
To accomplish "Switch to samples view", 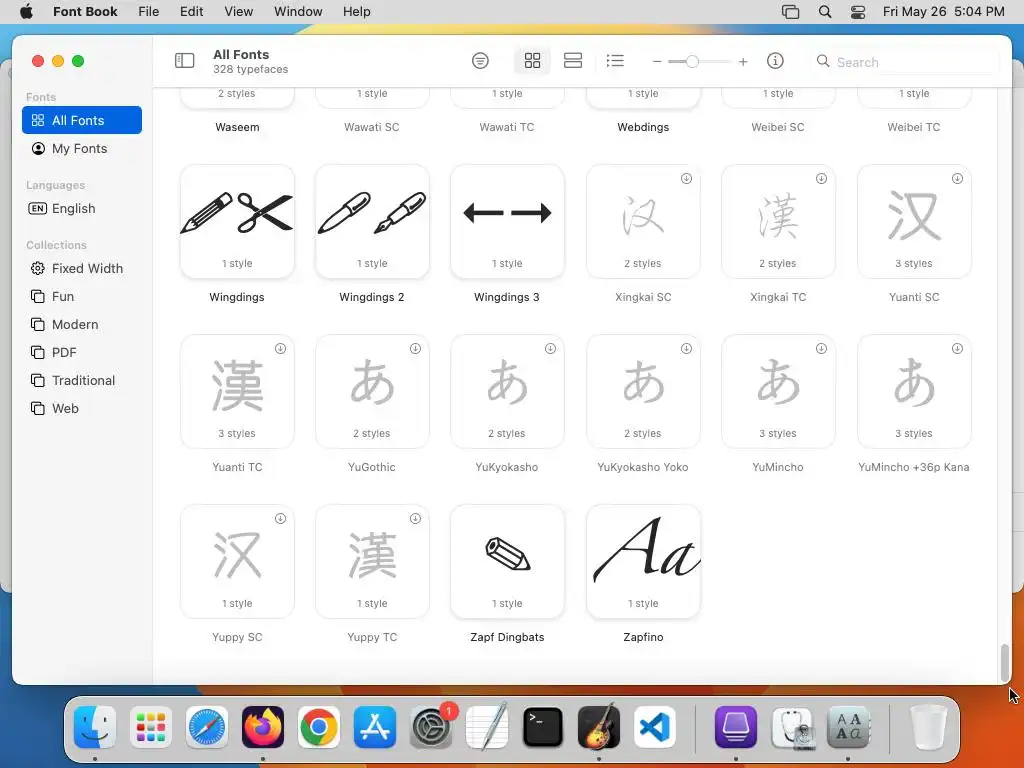I will click(x=573, y=61).
